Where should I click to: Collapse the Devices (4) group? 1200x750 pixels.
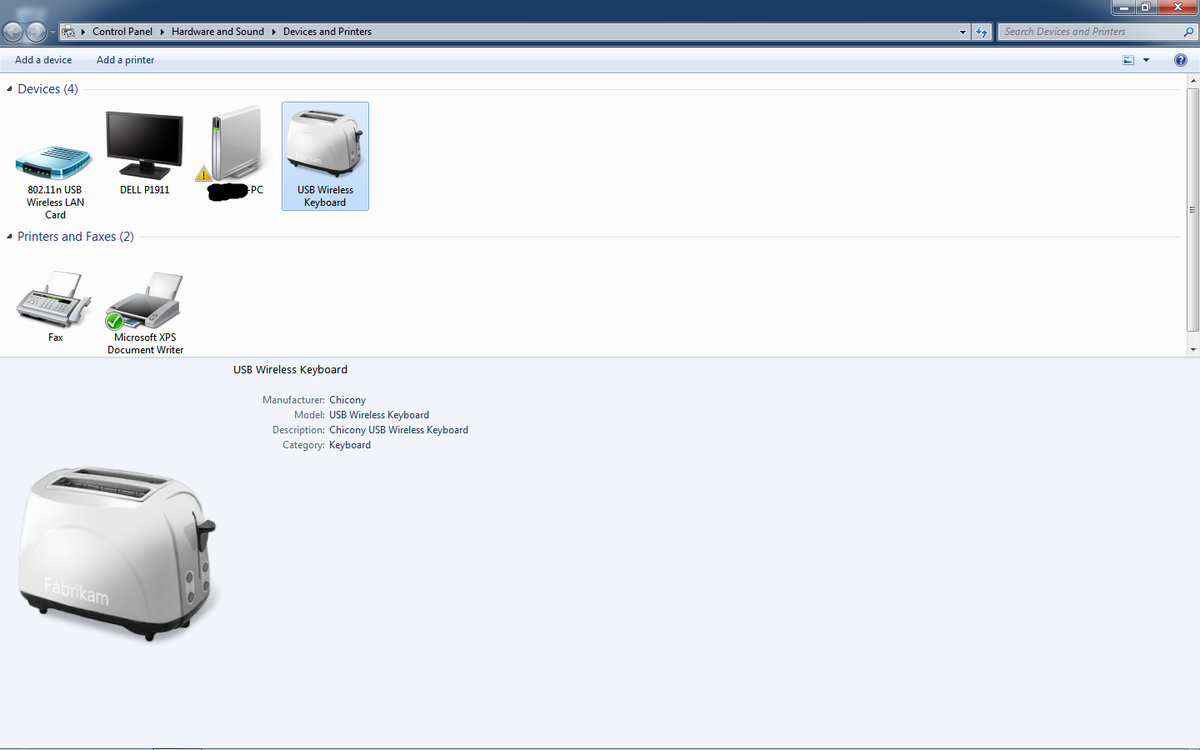[9, 89]
